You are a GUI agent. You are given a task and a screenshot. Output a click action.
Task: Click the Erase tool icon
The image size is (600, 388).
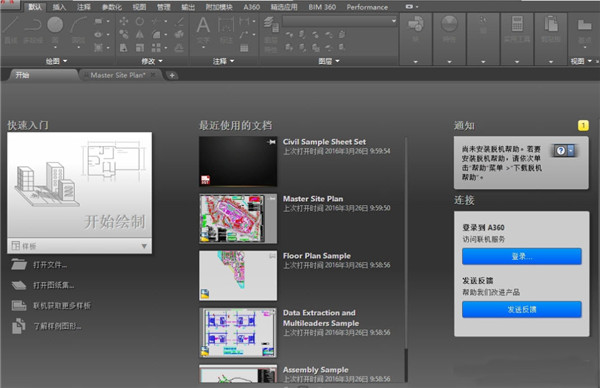pos(179,21)
